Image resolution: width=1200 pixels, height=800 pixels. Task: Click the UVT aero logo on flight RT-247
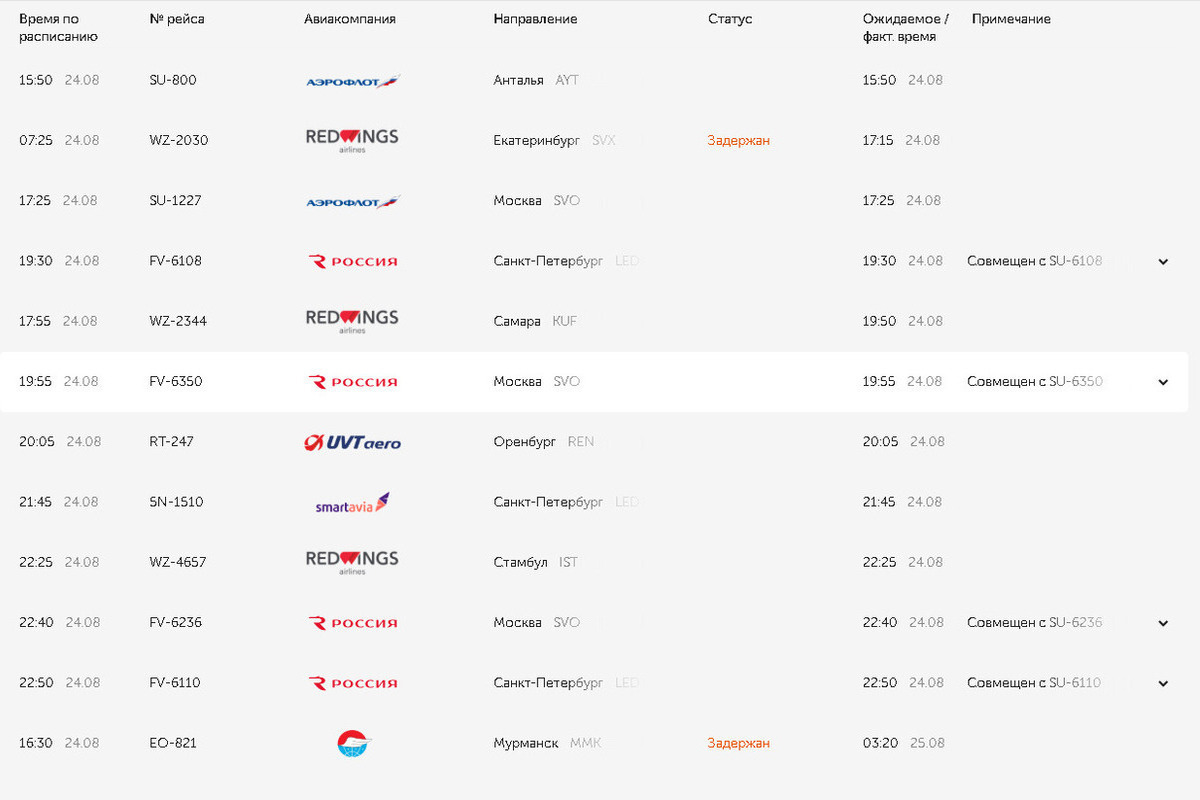pos(352,442)
